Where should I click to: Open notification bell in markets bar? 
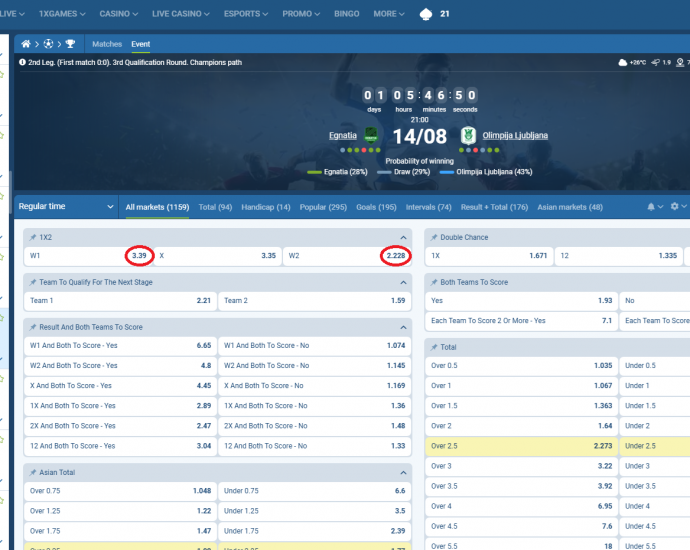(x=651, y=207)
